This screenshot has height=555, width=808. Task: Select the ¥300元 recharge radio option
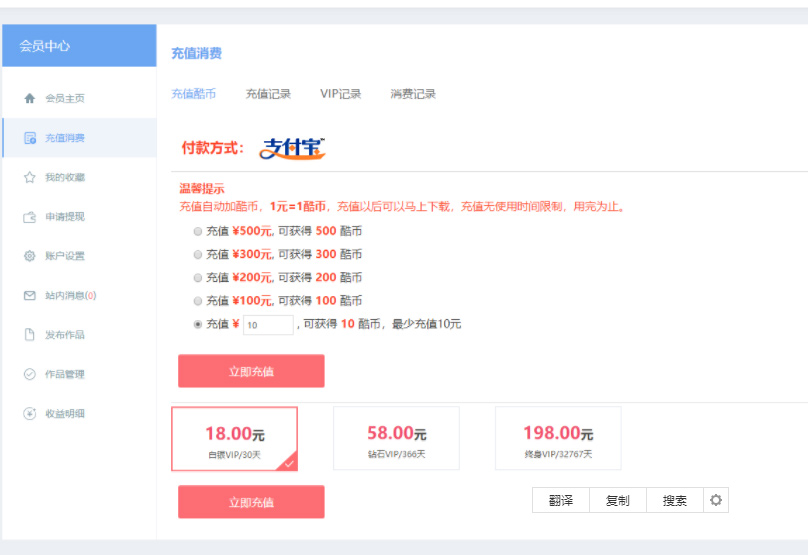click(x=197, y=254)
